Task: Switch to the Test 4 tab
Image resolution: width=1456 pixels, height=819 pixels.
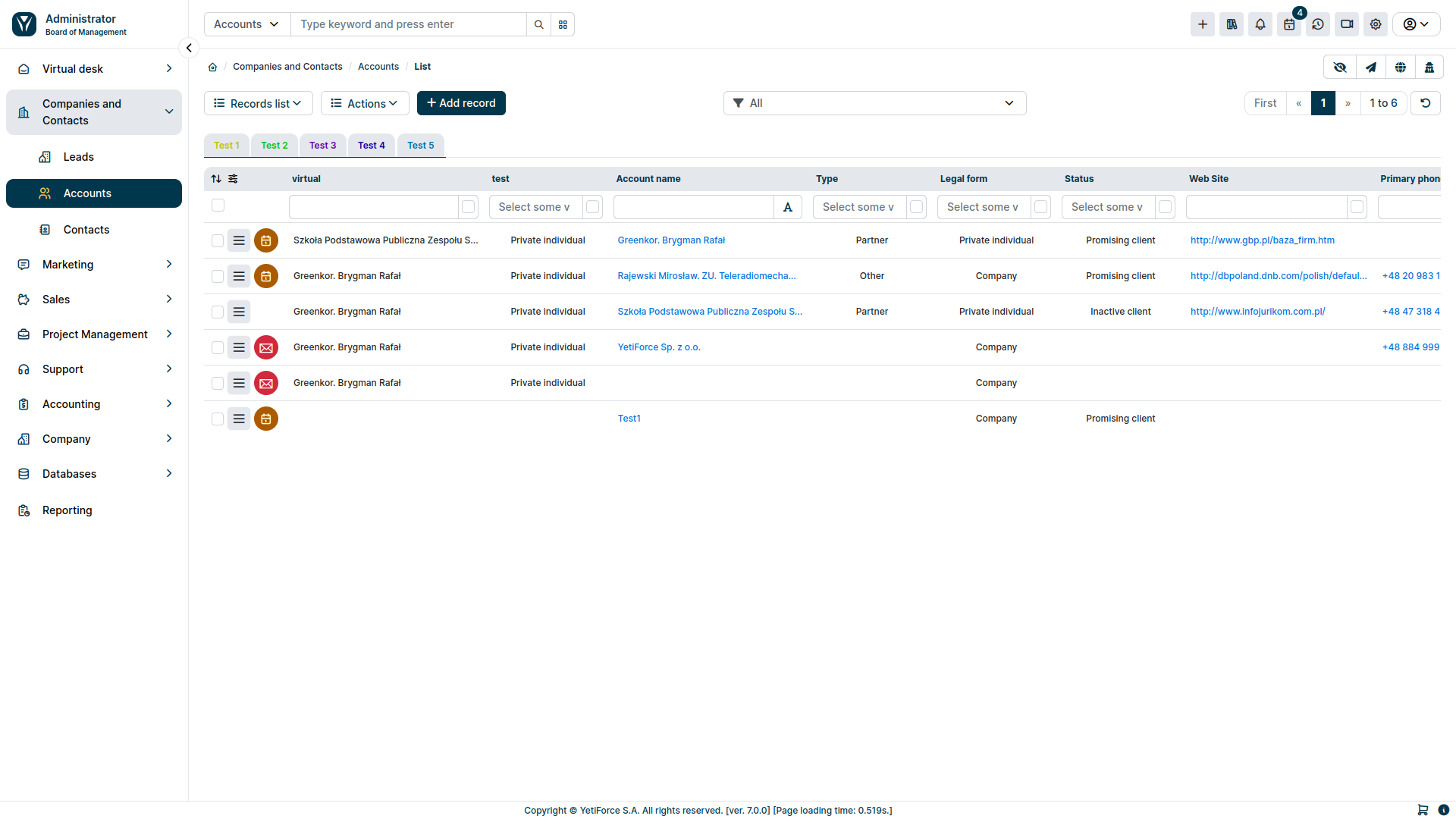Action: [372, 146]
